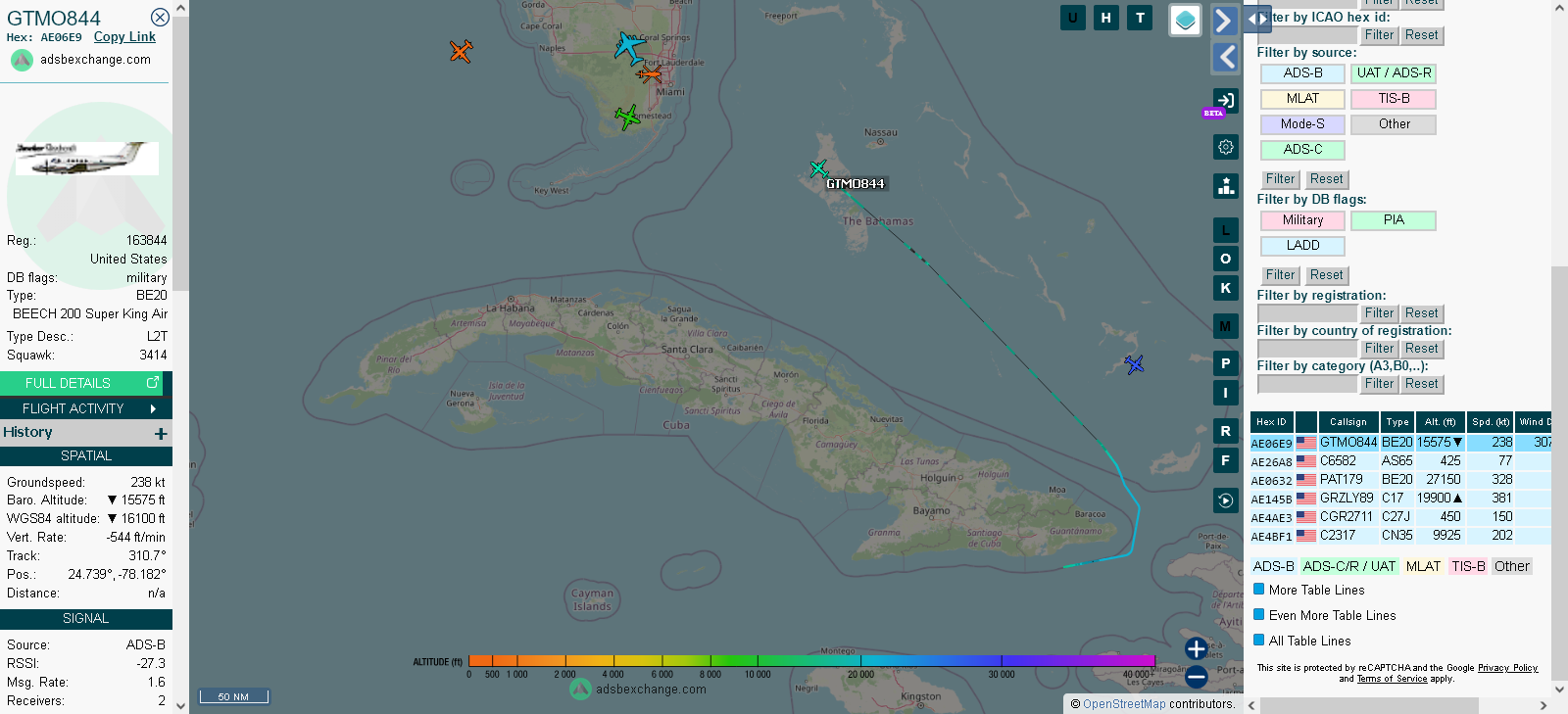Select the orange aircraft over the Gulf
The width and height of the screenshot is (1568, 714).
click(461, 51)
